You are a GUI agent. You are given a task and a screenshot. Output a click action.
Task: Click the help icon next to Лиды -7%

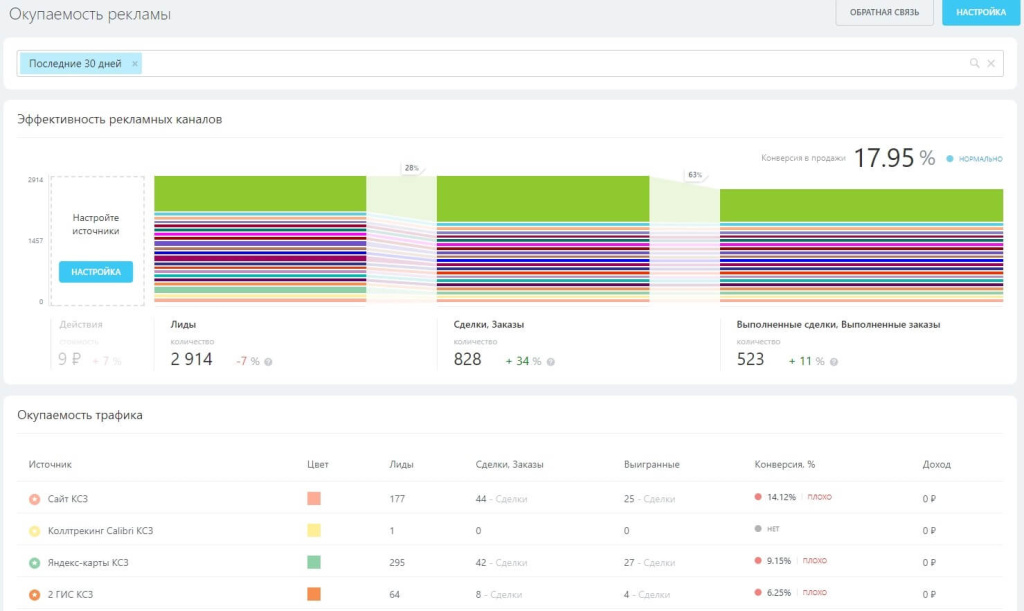click(x=268, y=362)
